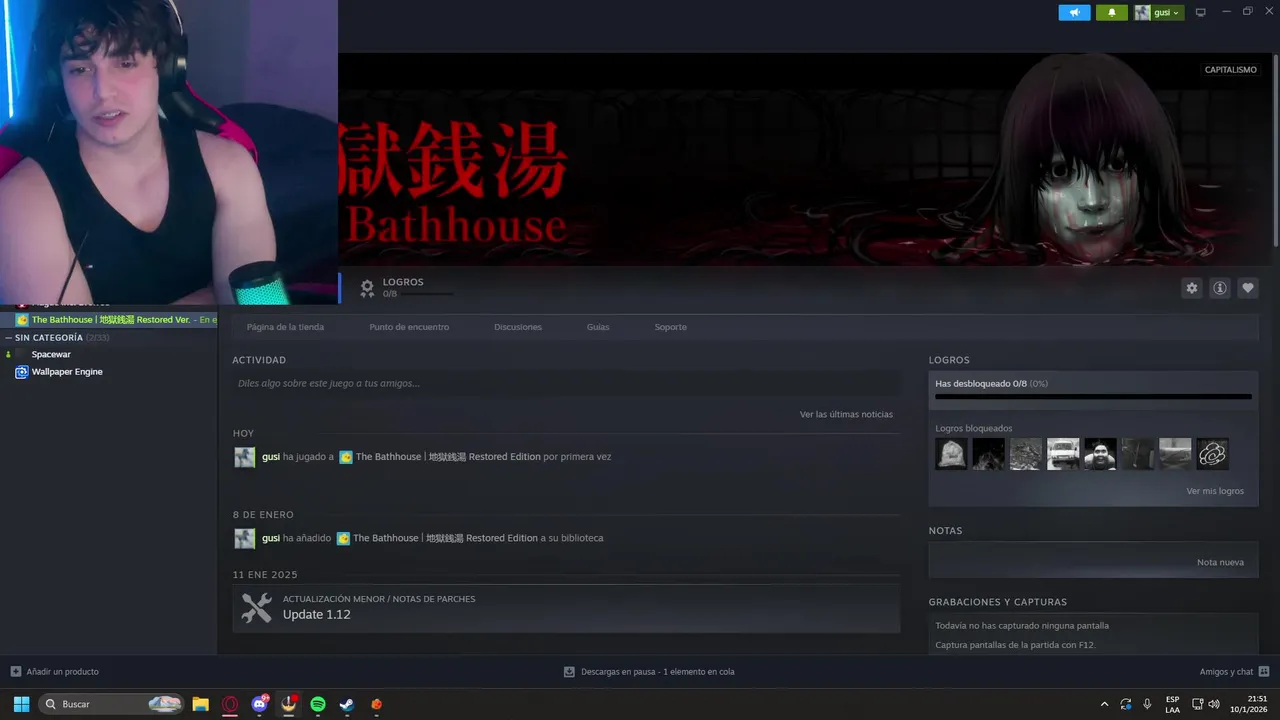Click the library page vertical scrollbar
Image resolution: width=1280 pixels, height=720 pixels.
click(1275, 150)
